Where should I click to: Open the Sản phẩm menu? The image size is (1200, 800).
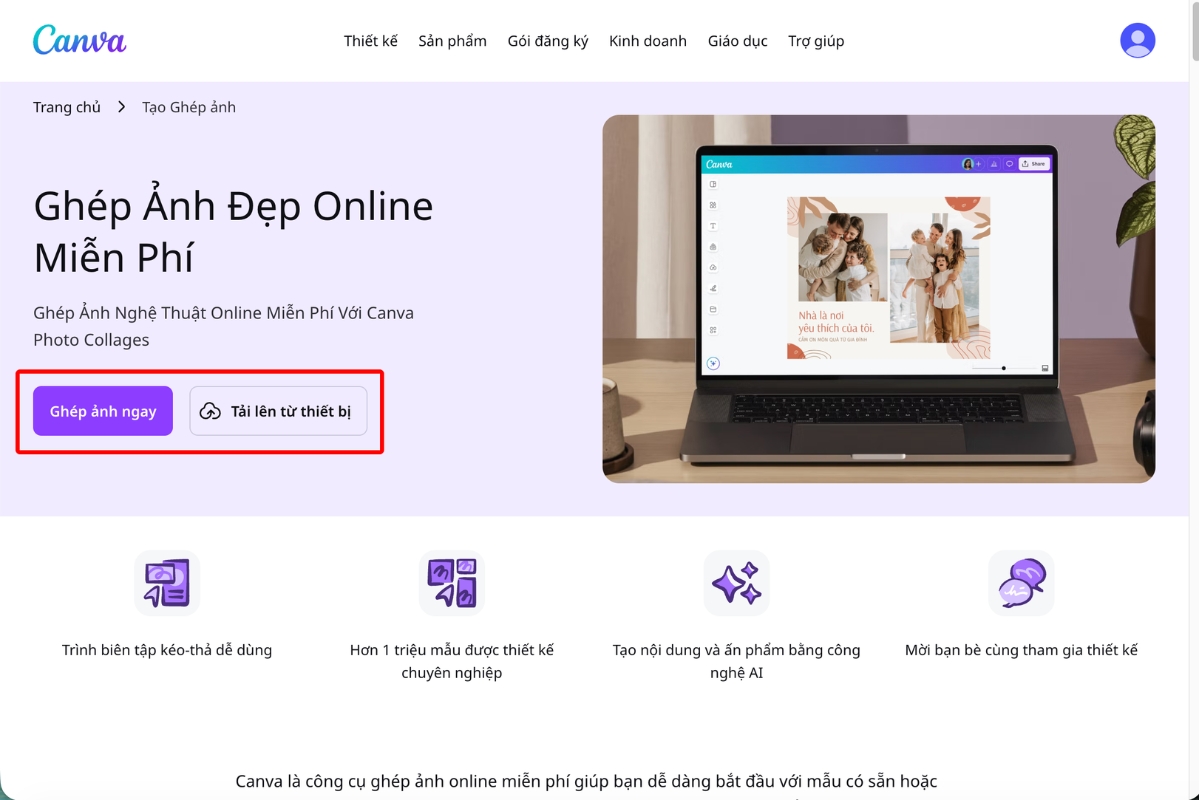click(x=453, y=41)
